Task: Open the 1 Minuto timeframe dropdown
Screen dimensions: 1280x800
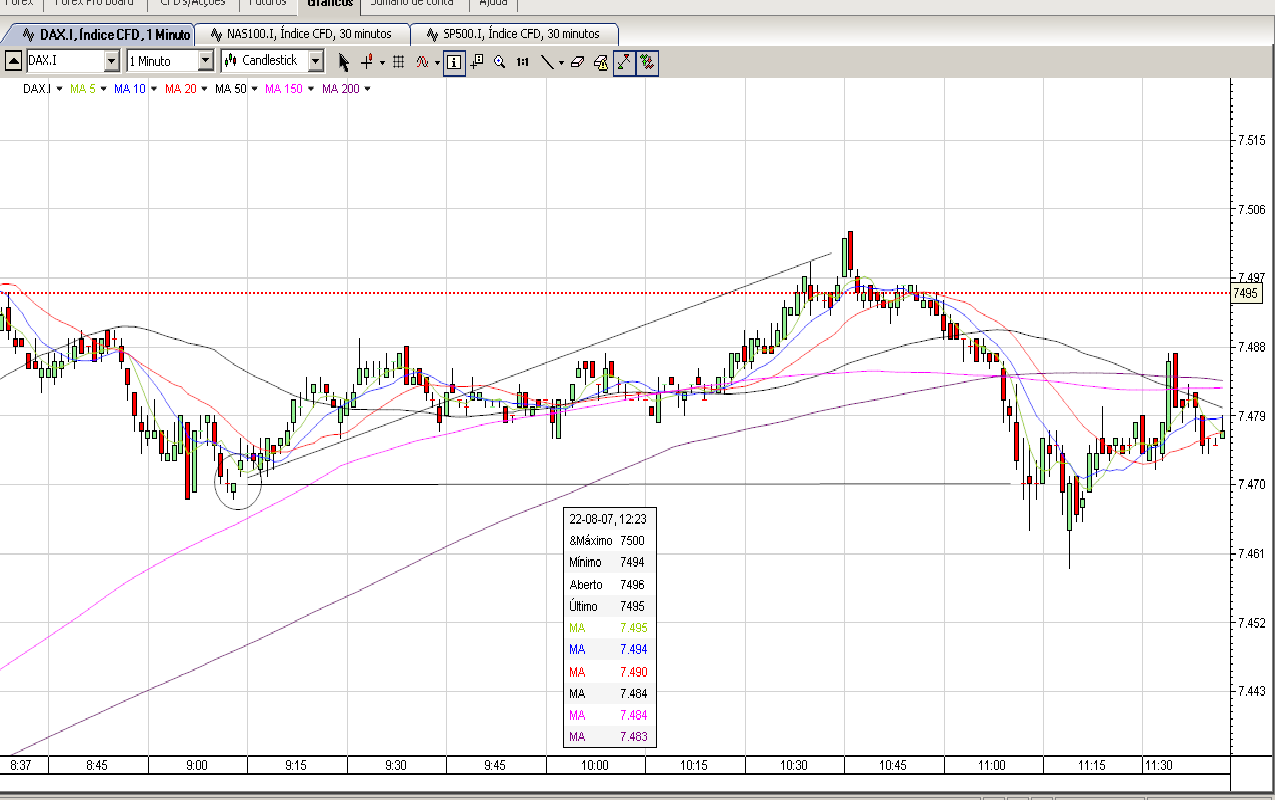Action: pos(205,61)
